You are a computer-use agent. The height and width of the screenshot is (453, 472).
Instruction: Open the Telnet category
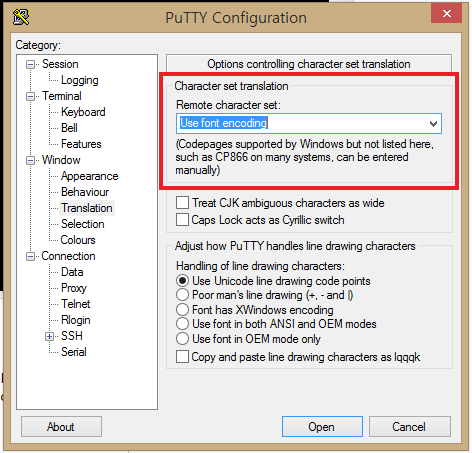[75, 304]
